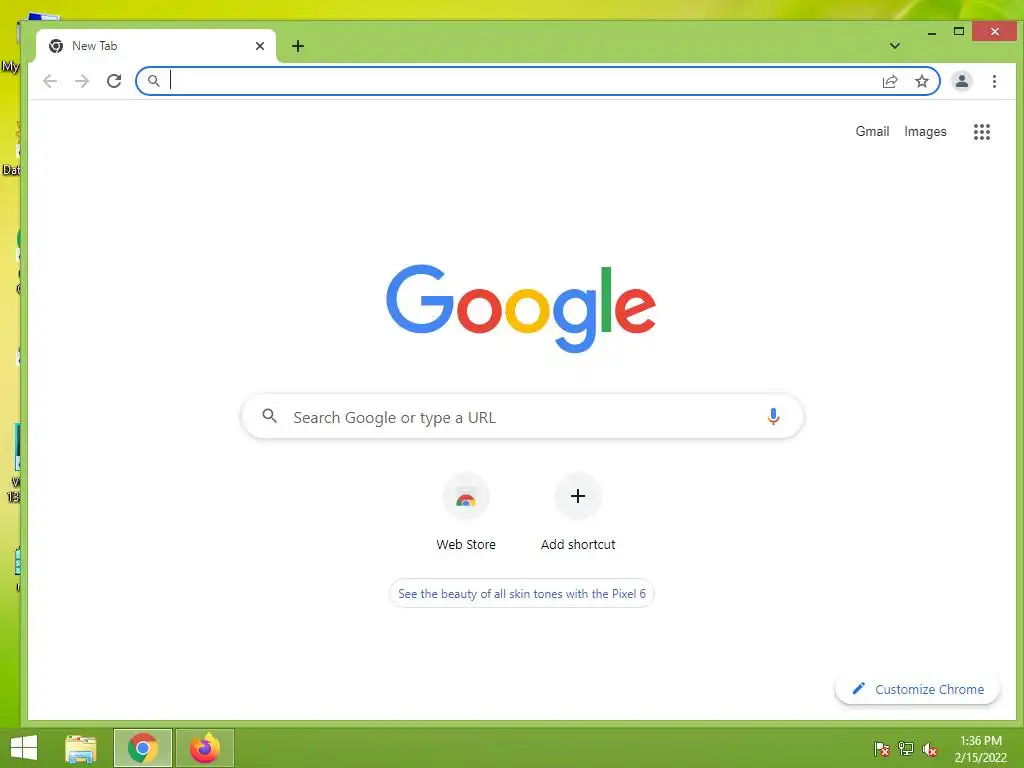Click the share this page icon
Screen dimensions: 1024x768
tap(890, 81)
